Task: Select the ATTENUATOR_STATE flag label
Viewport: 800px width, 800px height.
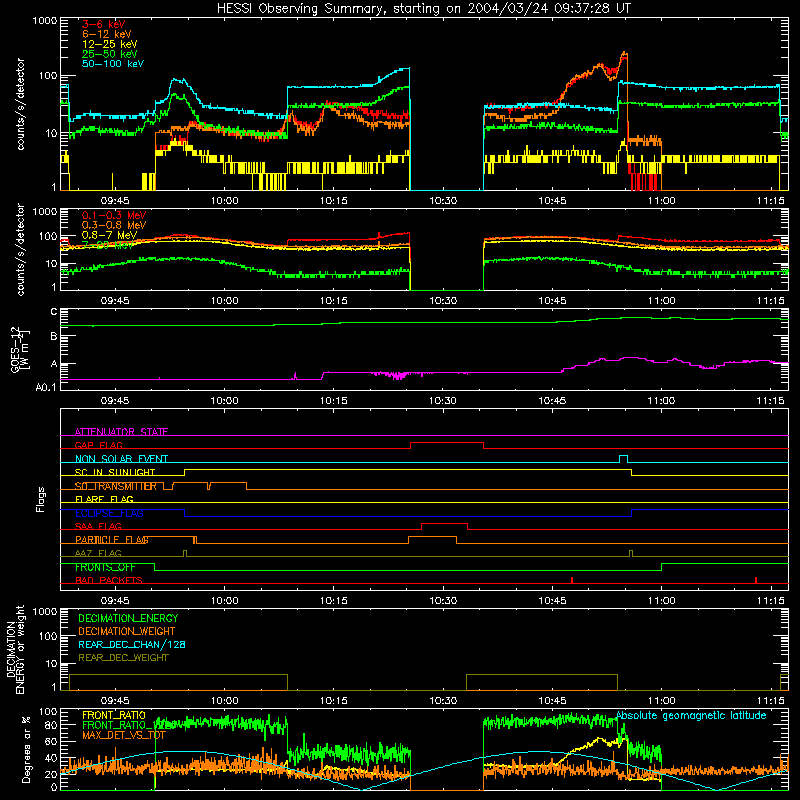Action: pos(121,432)
